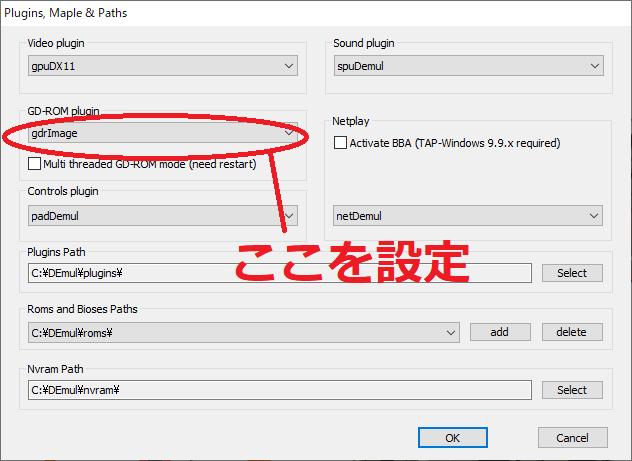Click into the Nvram Path text field
Screen dimensions: 632x461
(x=280, y=390)
